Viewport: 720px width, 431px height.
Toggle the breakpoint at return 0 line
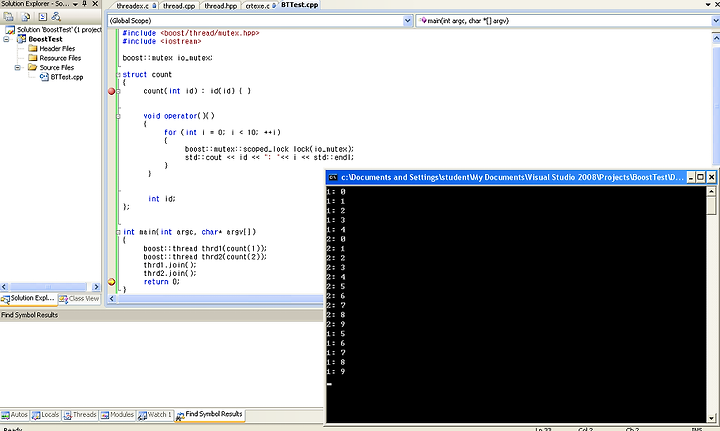click(112, 282)
